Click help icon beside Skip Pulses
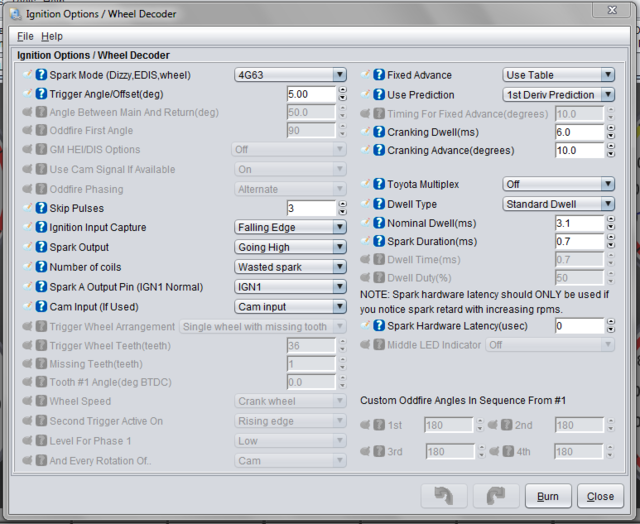Image resolution: width=640 pixels, height=524 pixels. pyautogui.click(x=41, y=208)
